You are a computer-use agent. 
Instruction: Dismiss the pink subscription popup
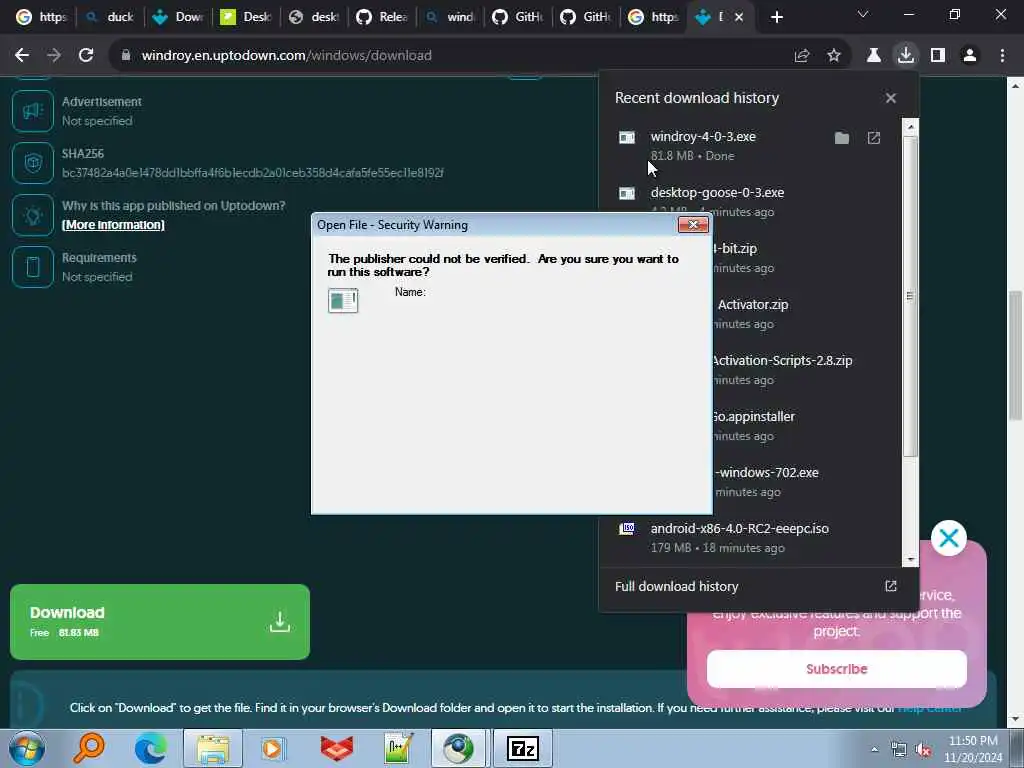tap(948, 538)
